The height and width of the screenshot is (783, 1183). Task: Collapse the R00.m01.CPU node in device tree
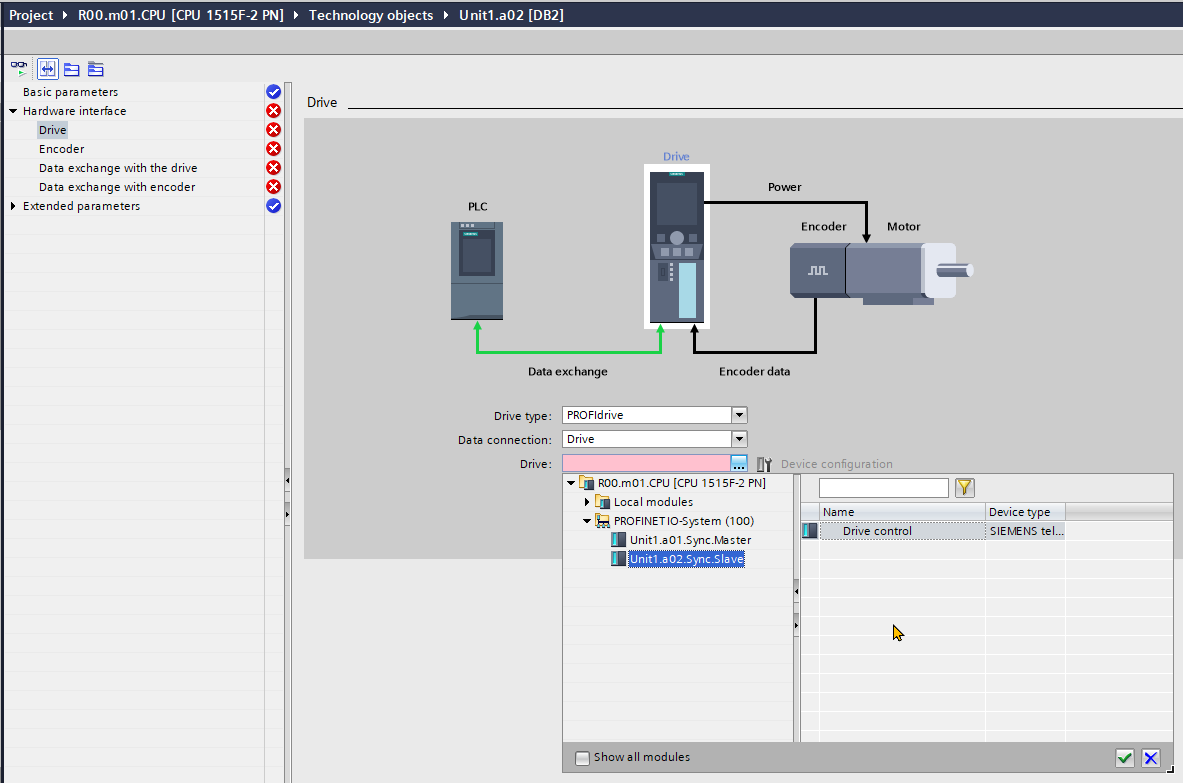(571, 484)
